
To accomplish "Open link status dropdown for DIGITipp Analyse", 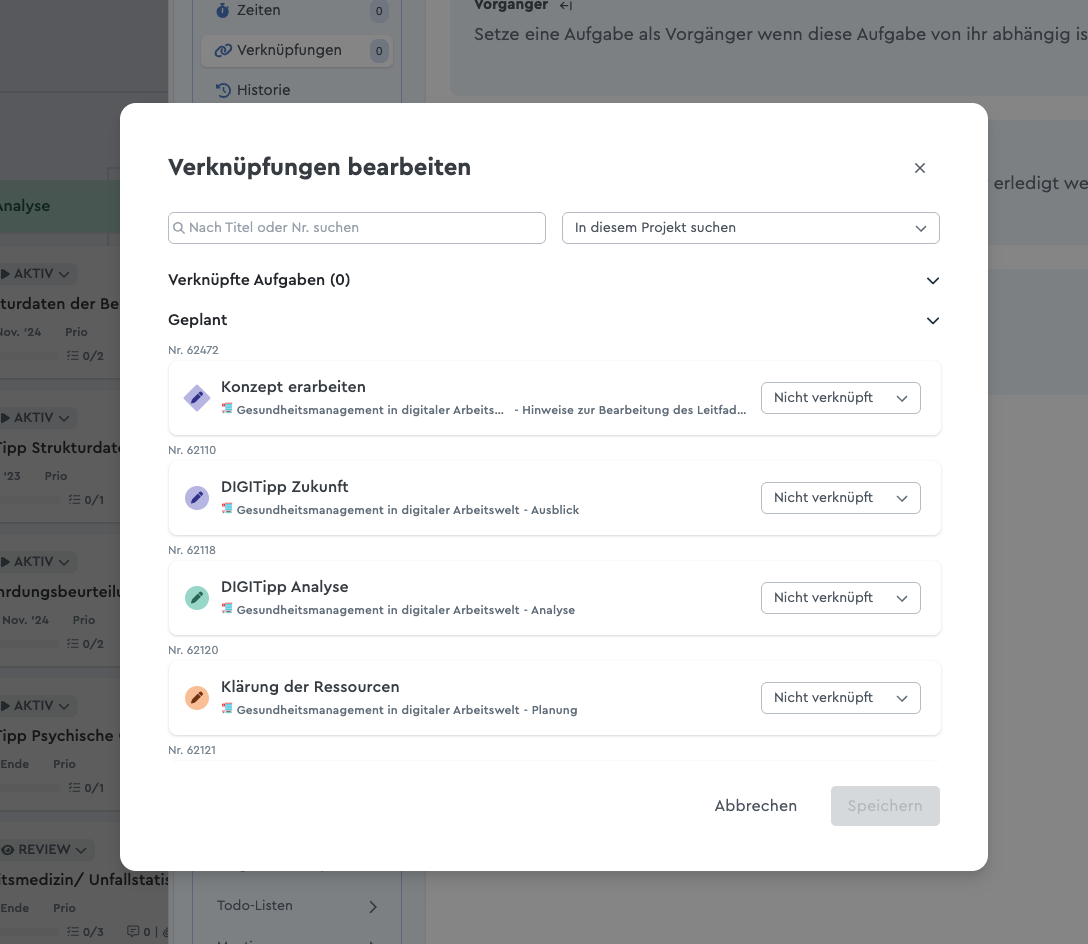I will pyautogui.click(x=840, y=598).
